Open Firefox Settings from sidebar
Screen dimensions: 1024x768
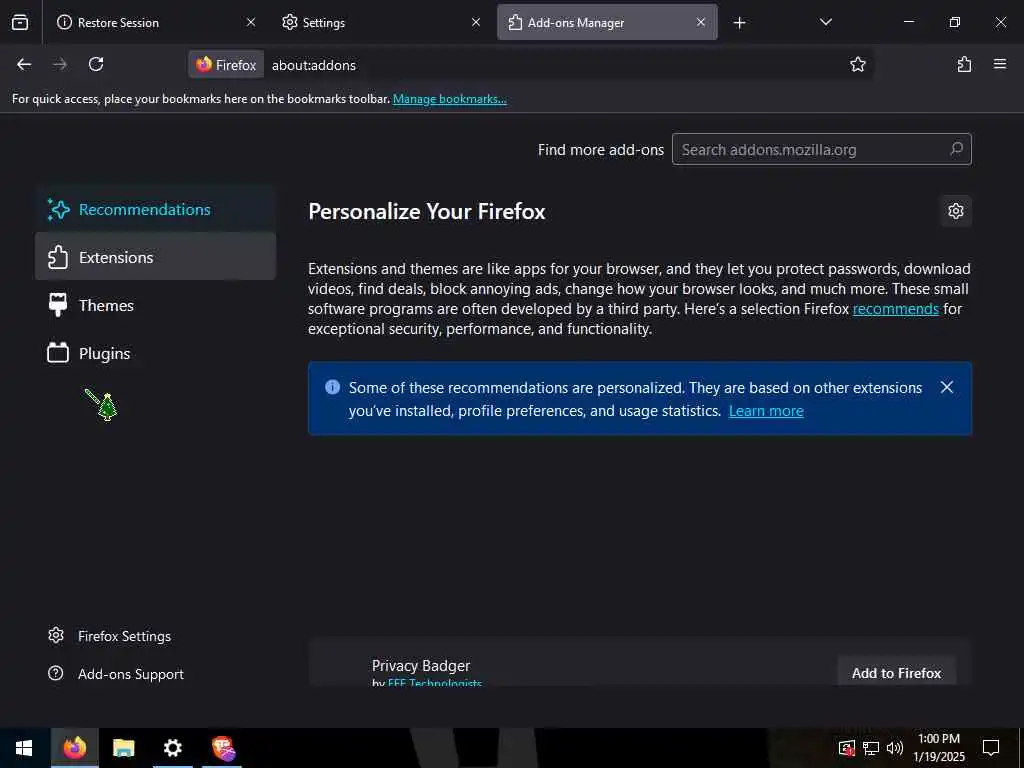point(110,636)
